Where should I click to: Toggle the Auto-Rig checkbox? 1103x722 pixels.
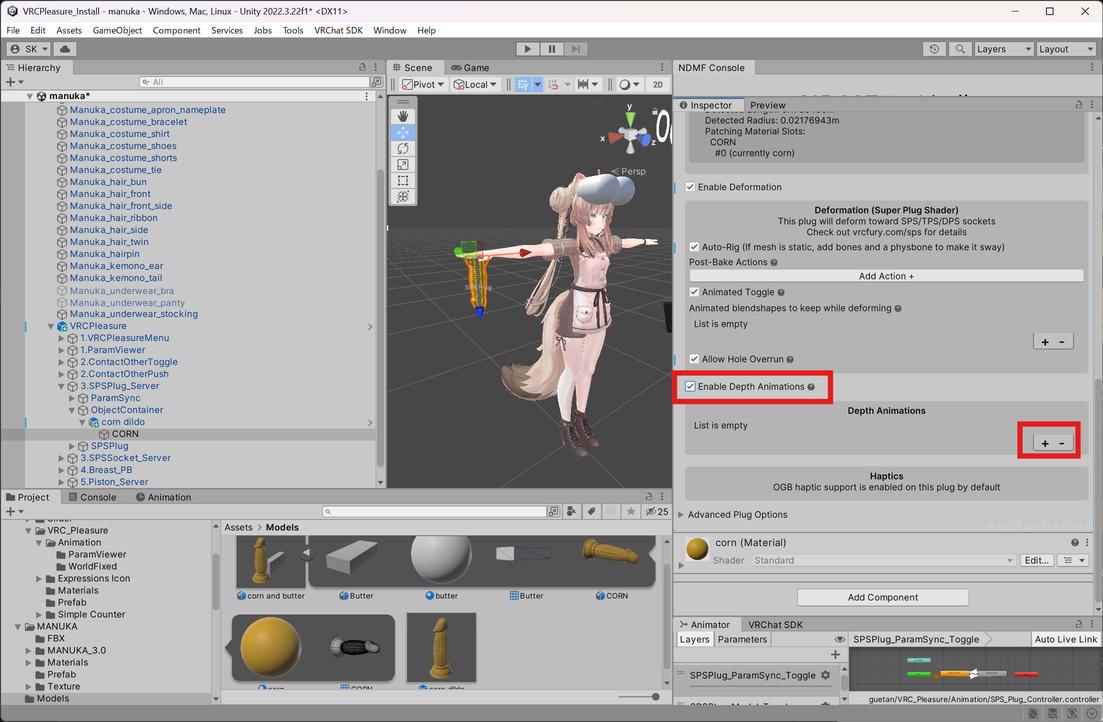tap(694, 247)
